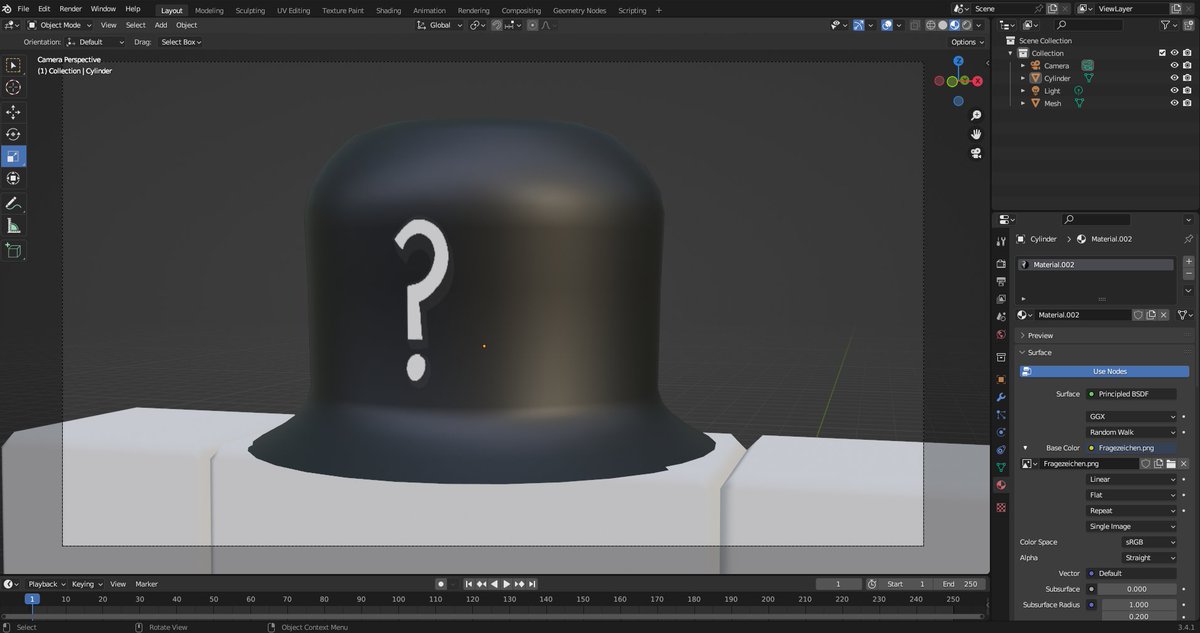1200x633 pixels.
Task: Toggle camera view with the camera icon
Action: (x=975, y=153)
